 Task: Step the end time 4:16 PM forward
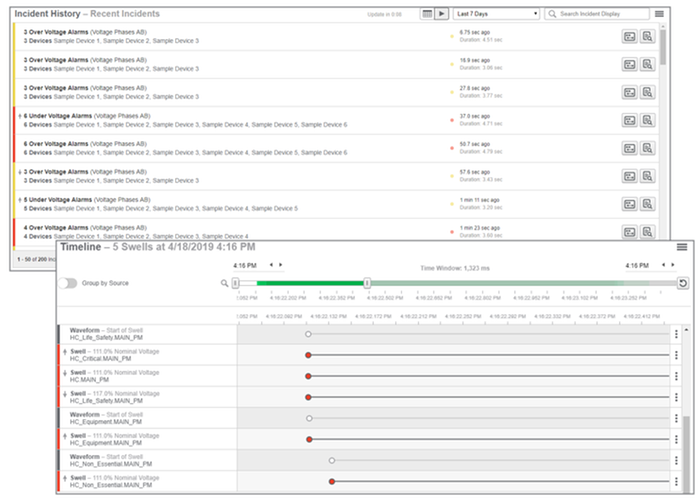point(673,265)
